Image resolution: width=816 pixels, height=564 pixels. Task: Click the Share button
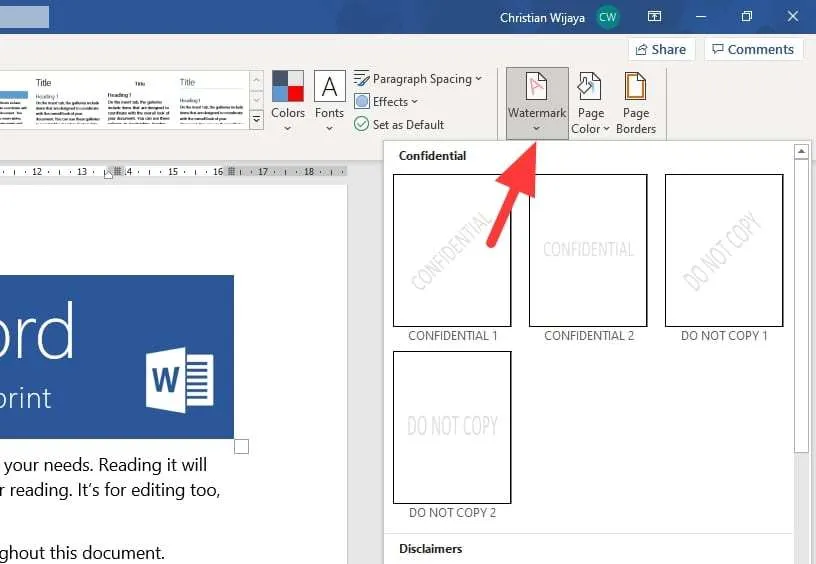coord(661,49)
